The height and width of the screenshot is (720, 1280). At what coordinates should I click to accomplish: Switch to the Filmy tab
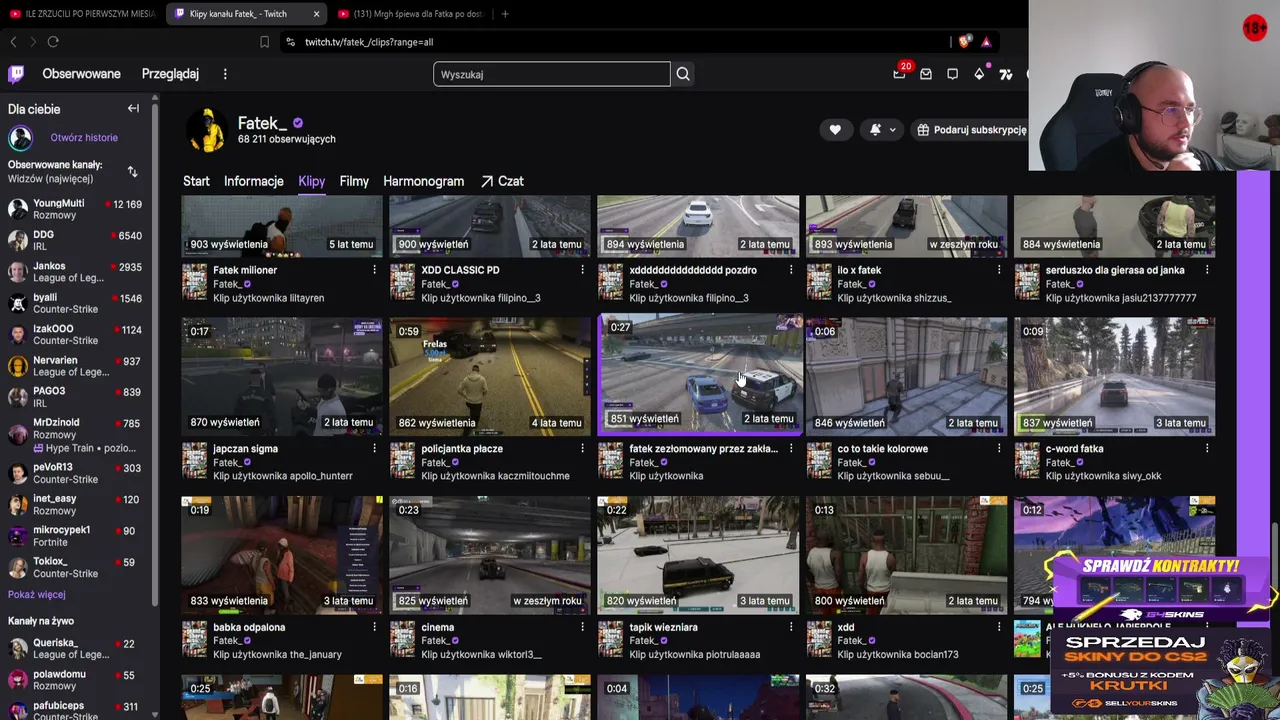[354, 181]
